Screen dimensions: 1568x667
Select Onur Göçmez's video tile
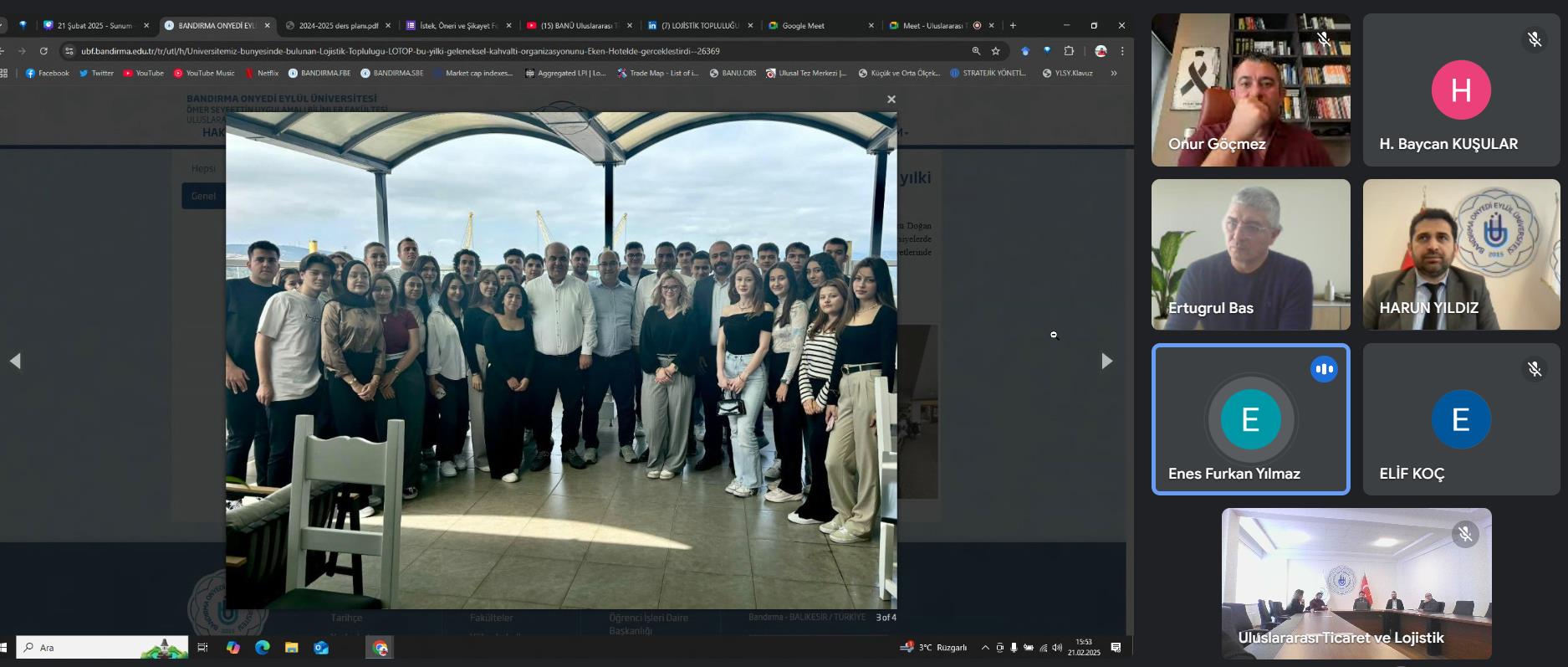[1250, 90]
